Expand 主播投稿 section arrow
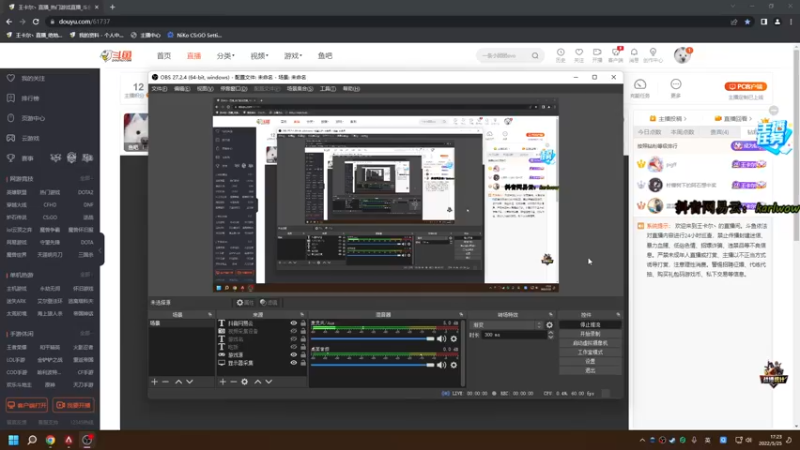 click(685, 119)
